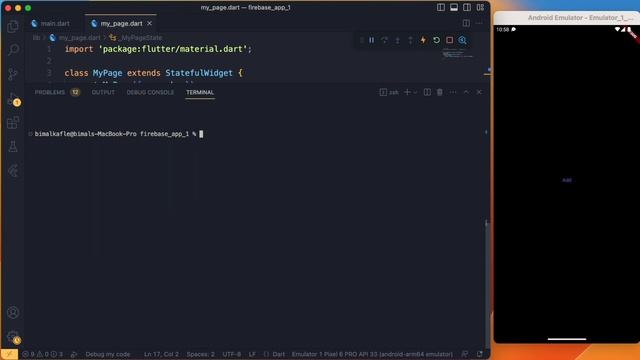Click Android Emulator window title bar
Viewport: 640px width, 360px height.
(x=567, y=18)
